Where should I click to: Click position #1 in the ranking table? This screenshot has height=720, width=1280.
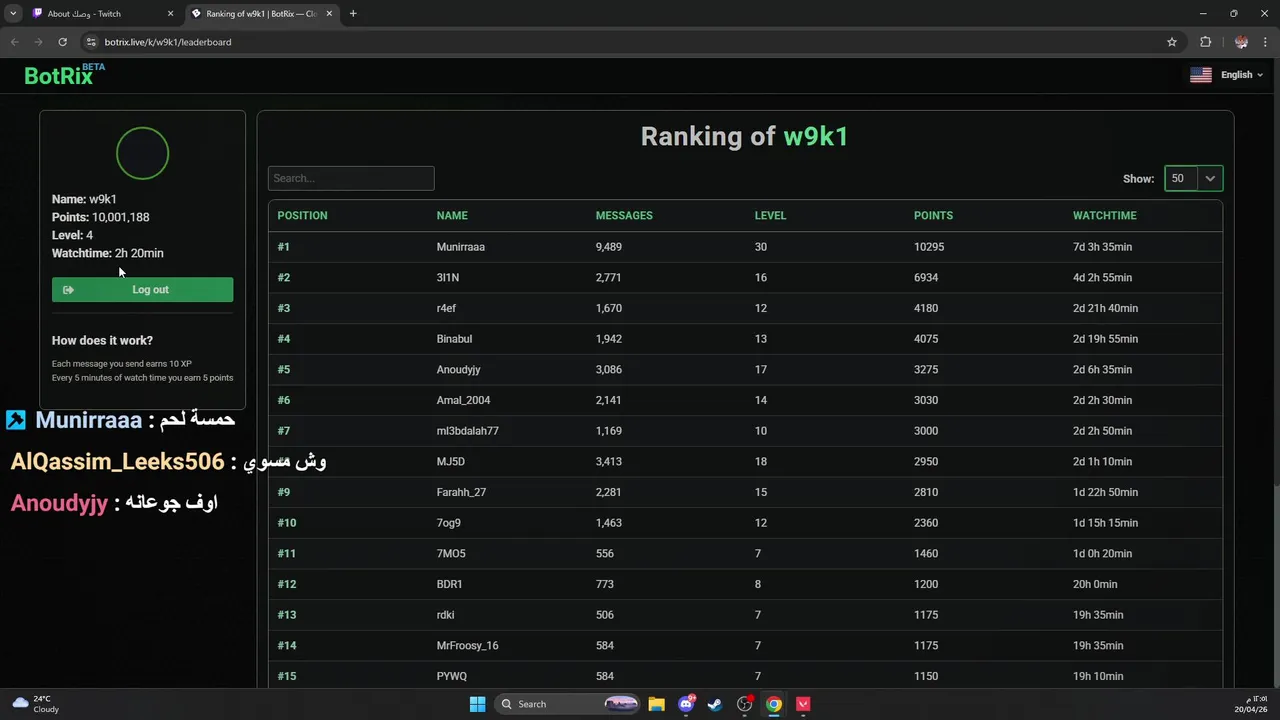pyautogui.click(x=284, y=247)
